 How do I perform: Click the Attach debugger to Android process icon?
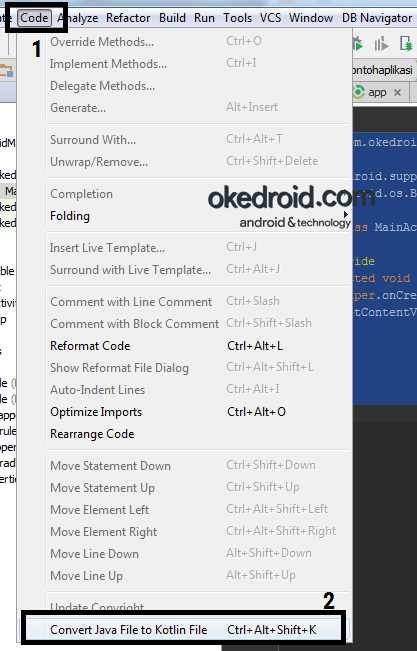(x=406, y=44)
